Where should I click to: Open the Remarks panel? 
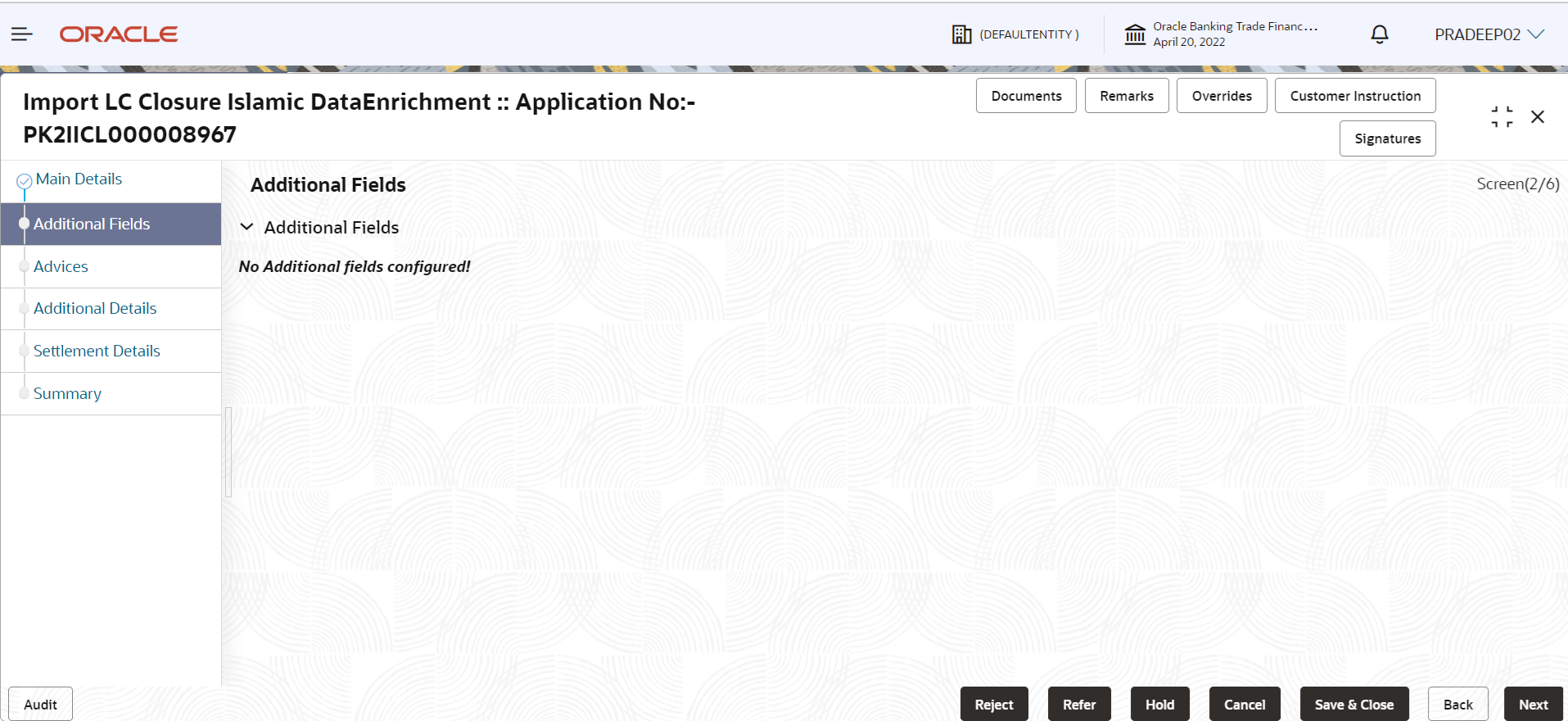pyautogui.click(x=1127, y=96)
